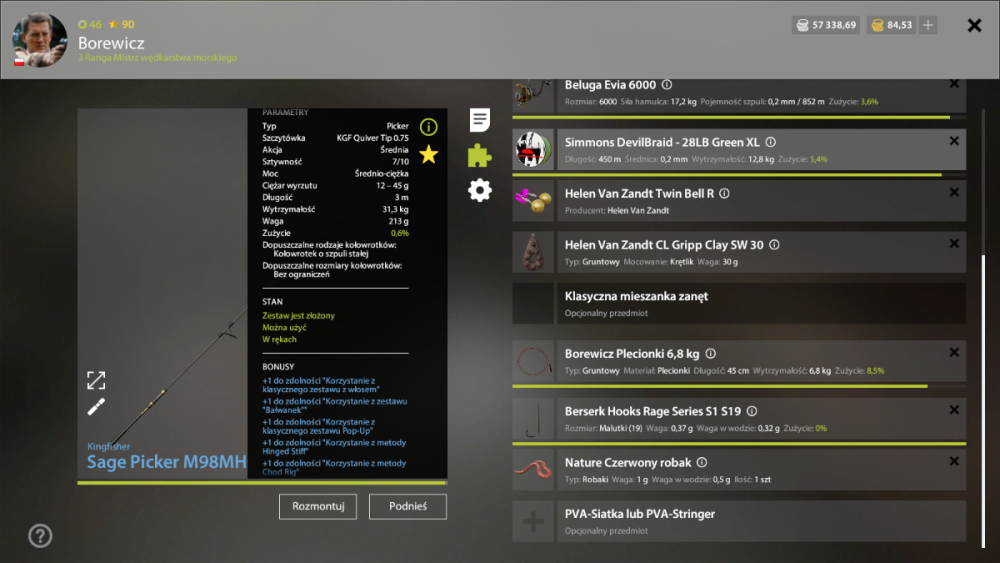Screen dimensions: 1000x563
Task: Open the notes list icon
Action: pos(480,119)
